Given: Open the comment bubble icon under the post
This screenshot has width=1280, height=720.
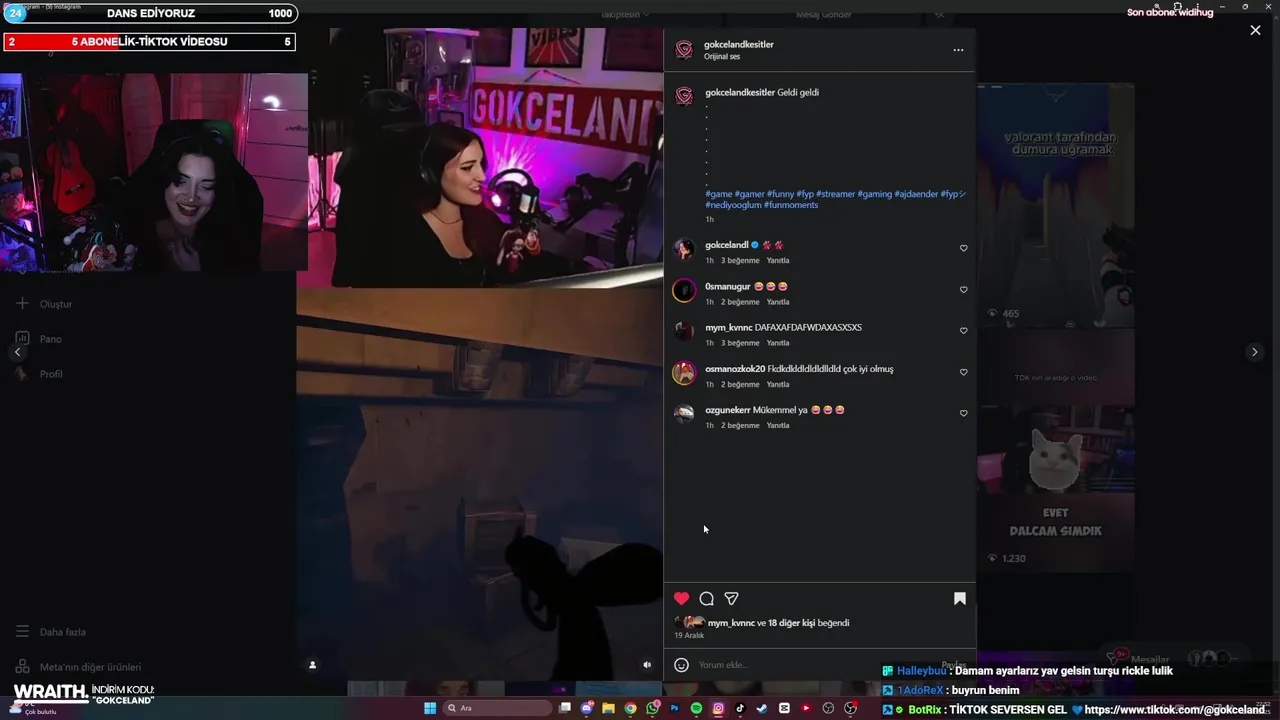Looking at the screenshot, I should pyautogui.click(x=706, y=598).
